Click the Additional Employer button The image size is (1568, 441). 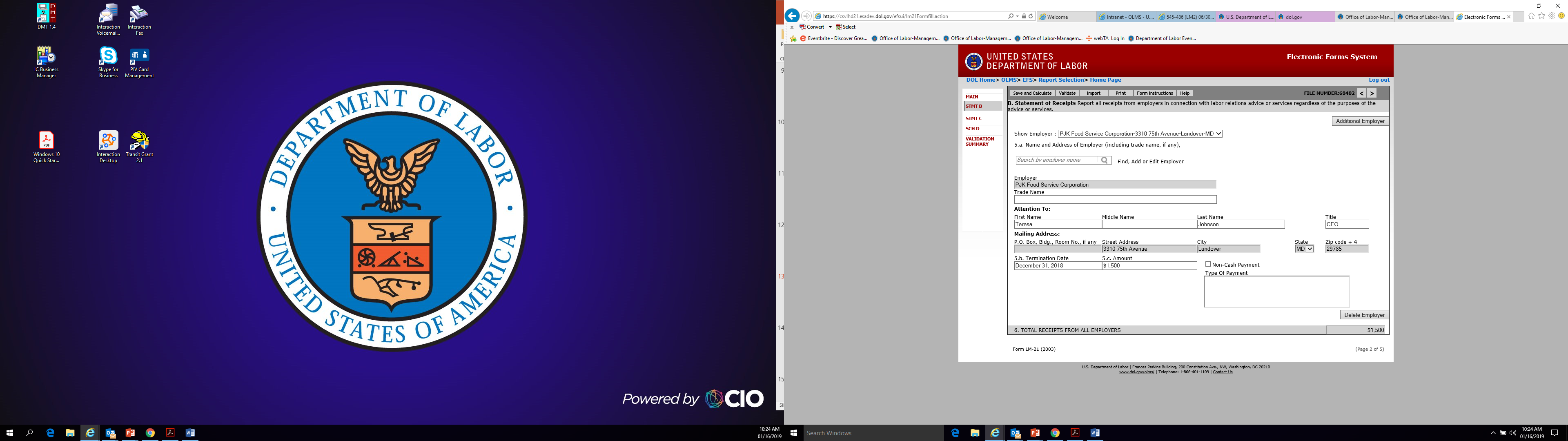click(x=1360, y=121)
